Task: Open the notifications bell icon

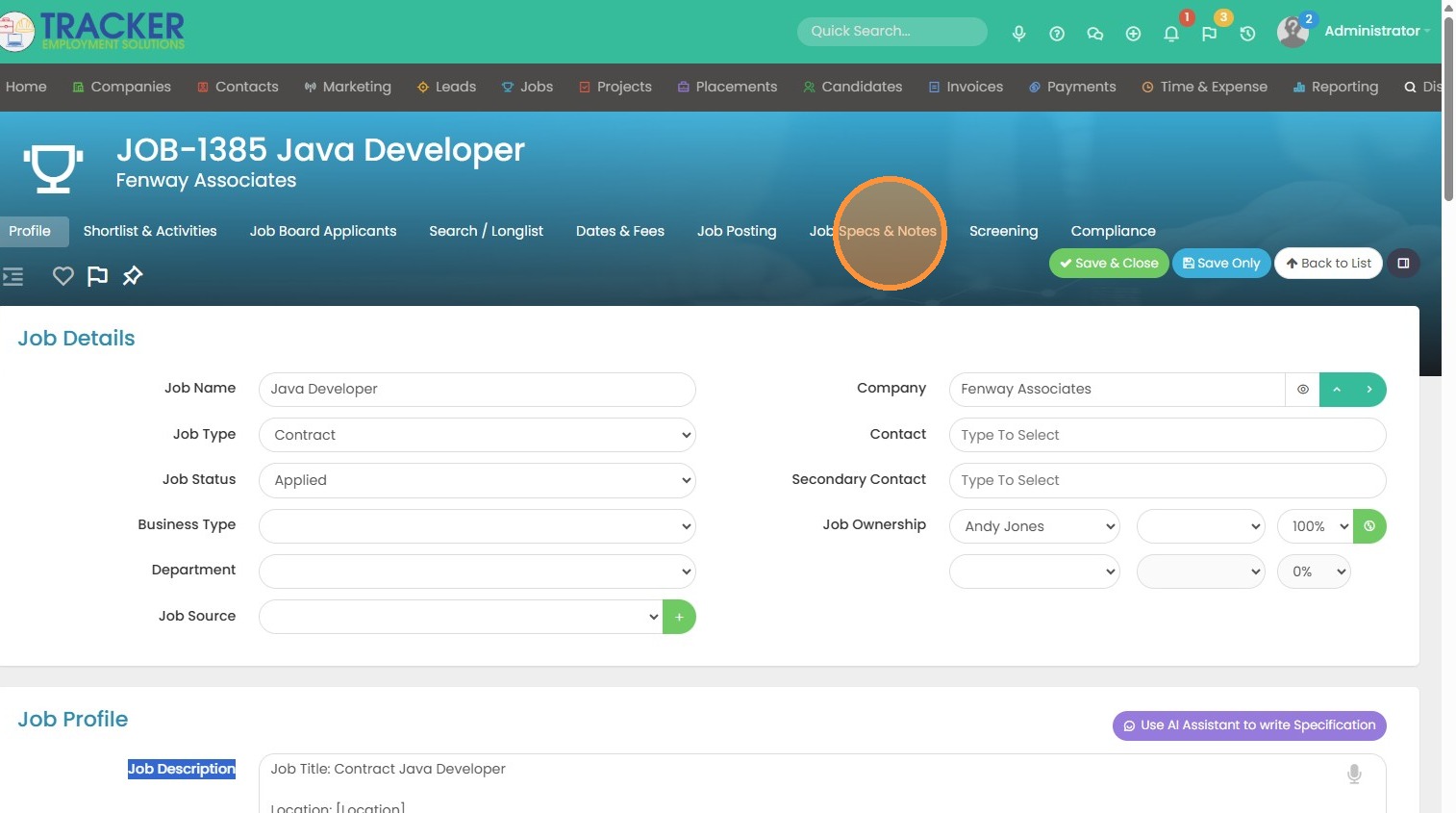Action: tap(1170, 34)
